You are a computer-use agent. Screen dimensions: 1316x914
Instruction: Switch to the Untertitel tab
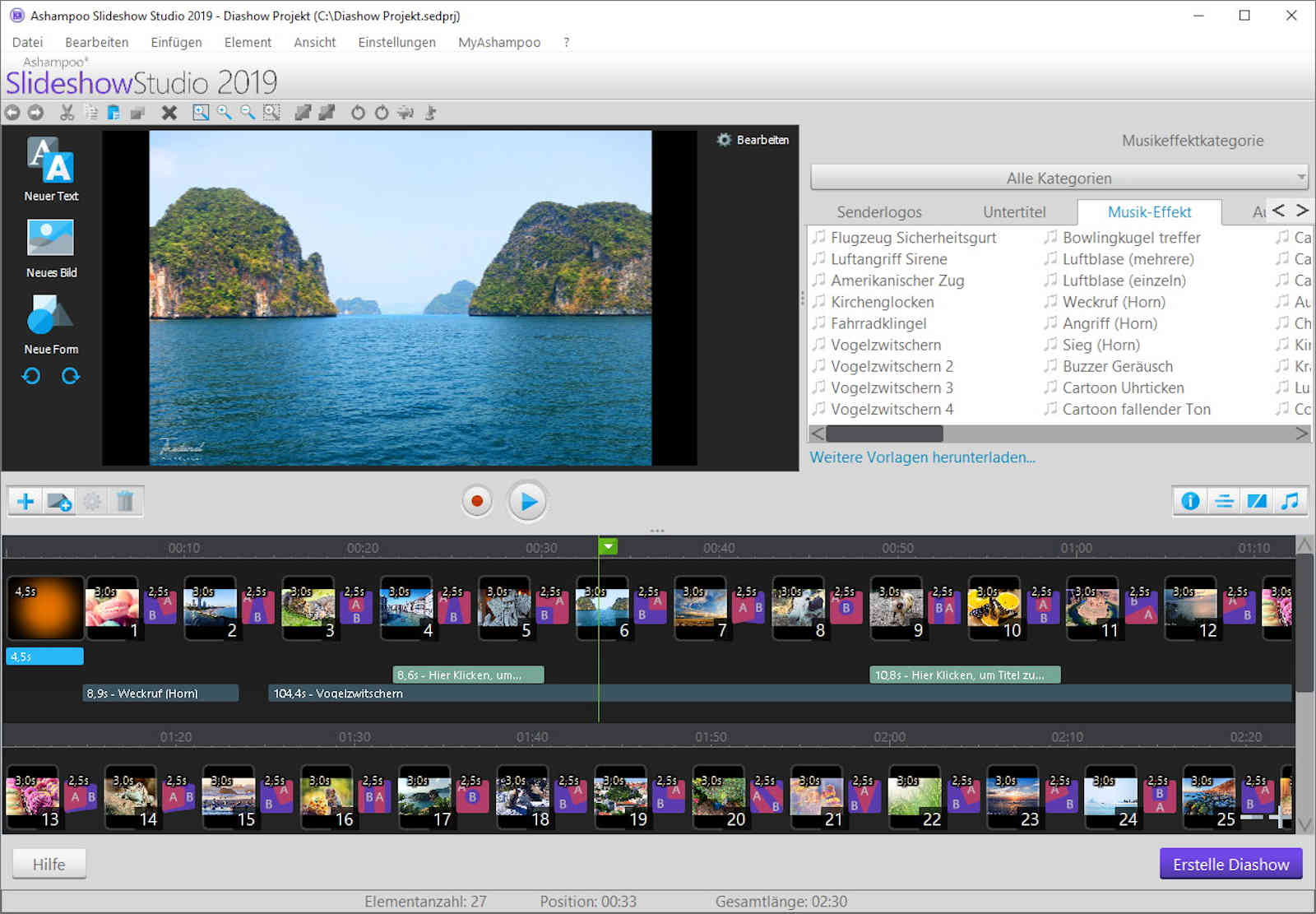point(1014,212)
